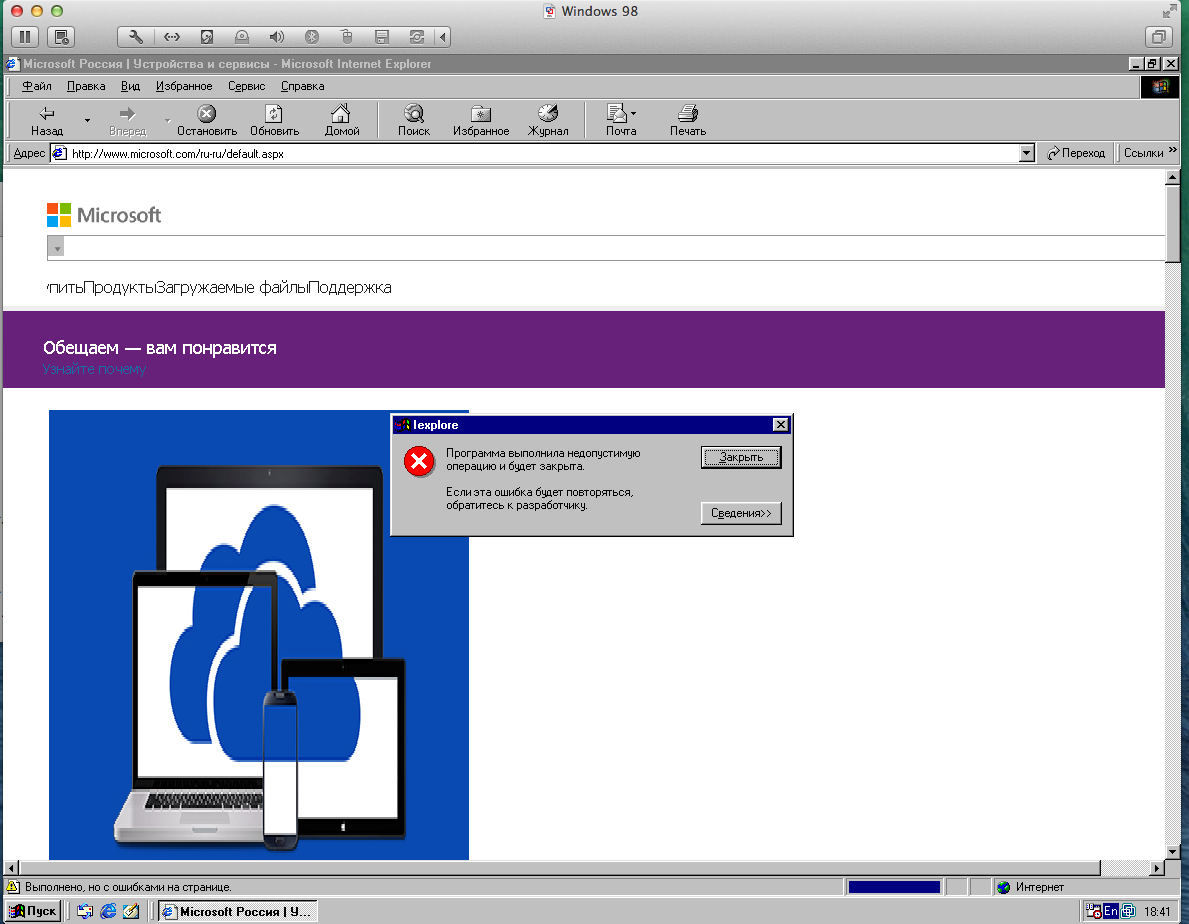Click the hard disk icon in VM toolbar
Image resolution: width=1189 pixels, height=924 pixels.
click(206, 36)
